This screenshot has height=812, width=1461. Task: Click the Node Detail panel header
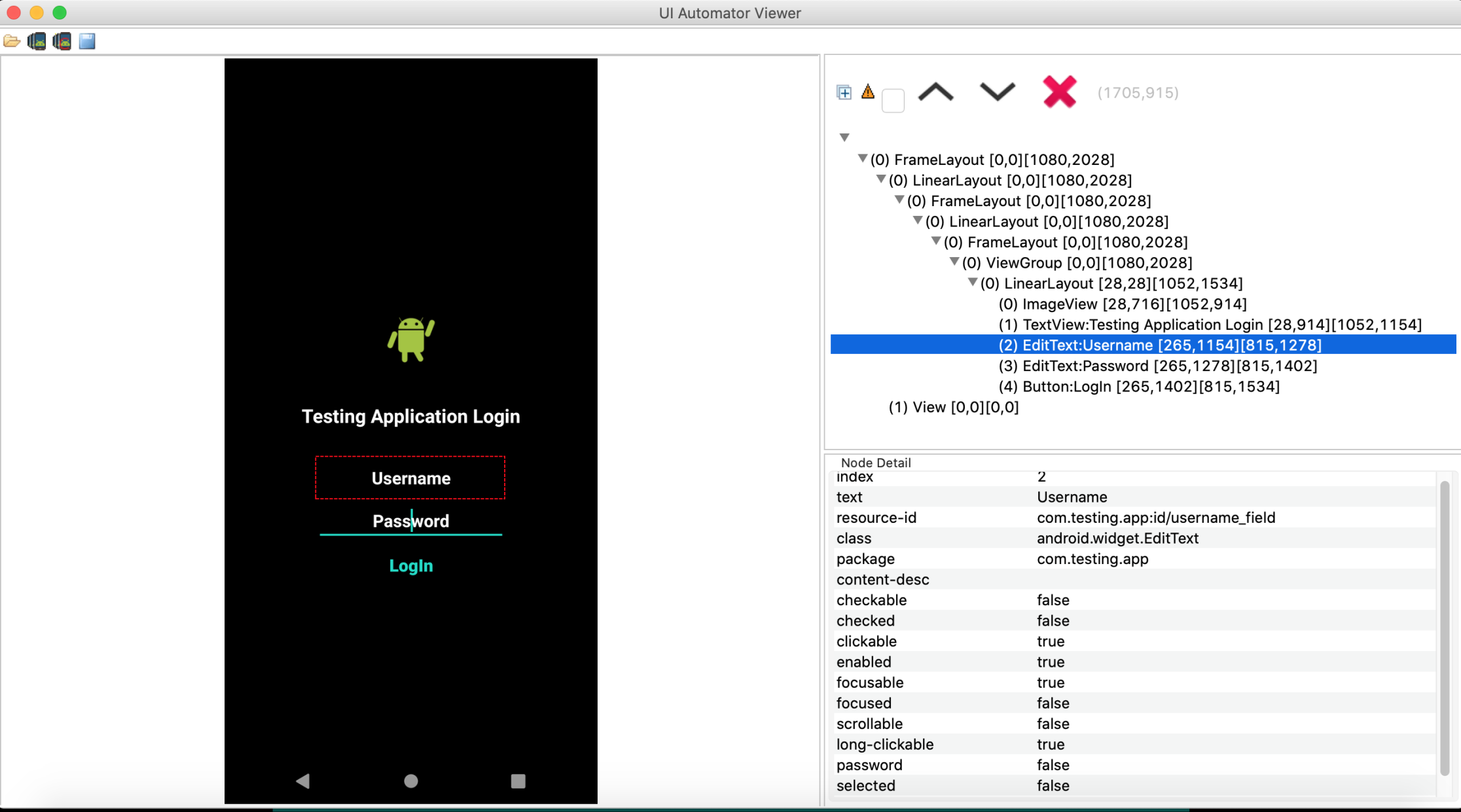point(876,463)
